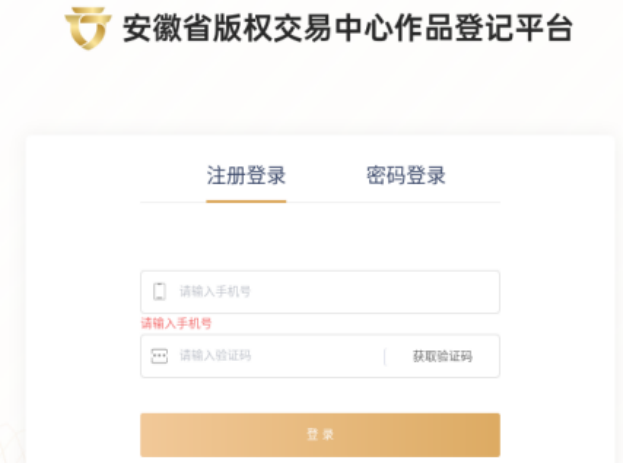Request a code via 获取验证码
This screenshot has height=464, width=623.
click(x=442, y=356)
